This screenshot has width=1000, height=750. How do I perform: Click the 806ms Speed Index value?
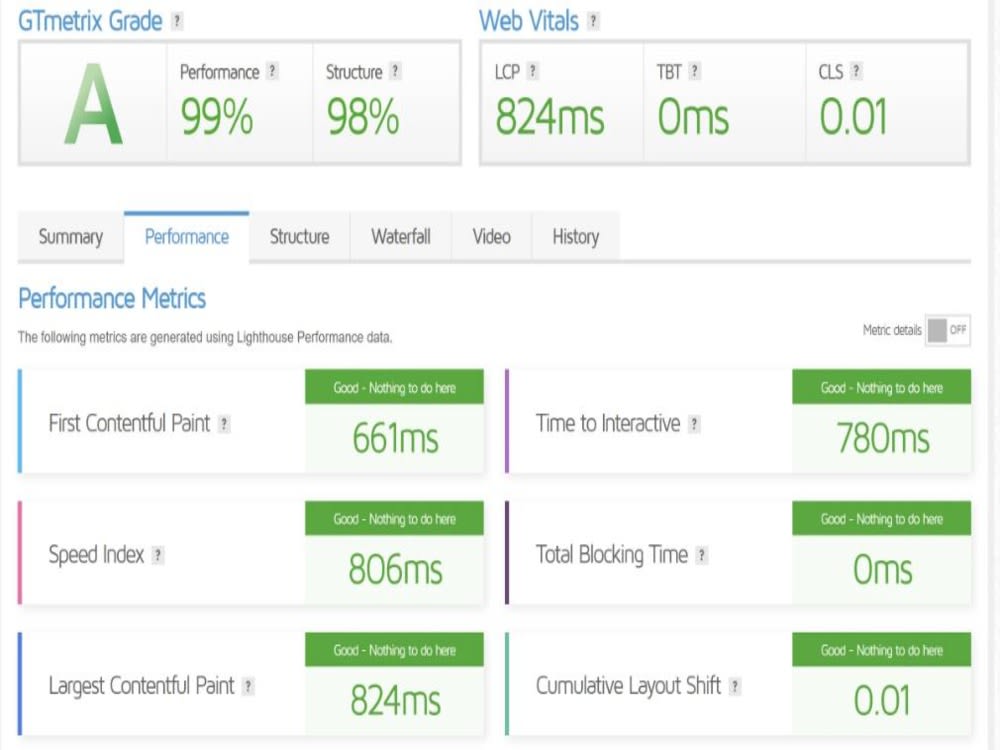tap(395, 570)
